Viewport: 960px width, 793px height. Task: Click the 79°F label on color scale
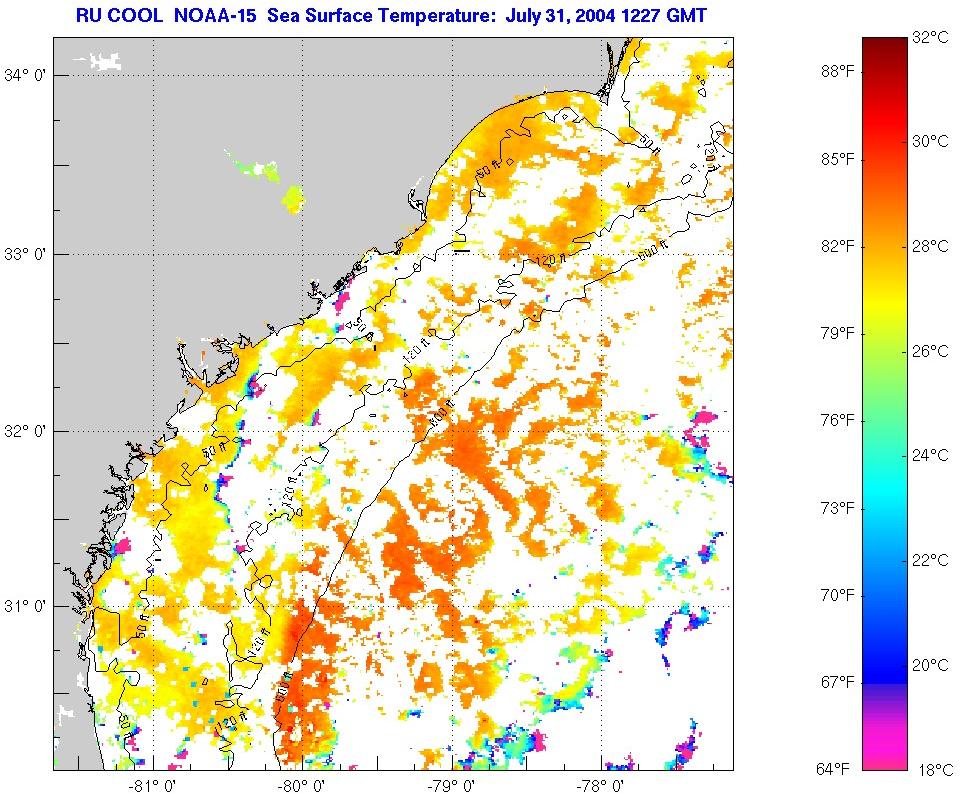pyautogui.click(x=838, y=334)
